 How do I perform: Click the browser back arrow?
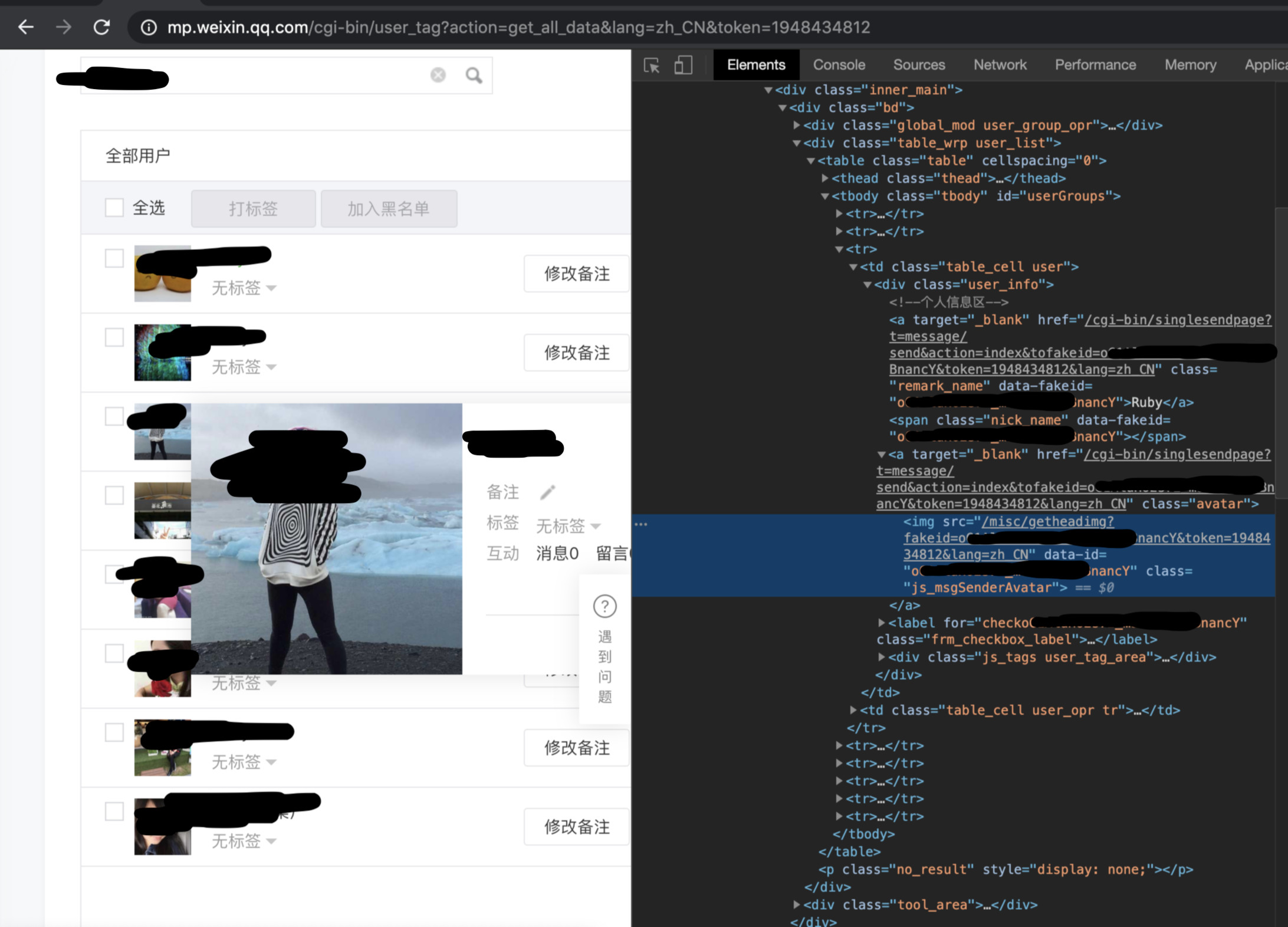(x=26, y=27)
